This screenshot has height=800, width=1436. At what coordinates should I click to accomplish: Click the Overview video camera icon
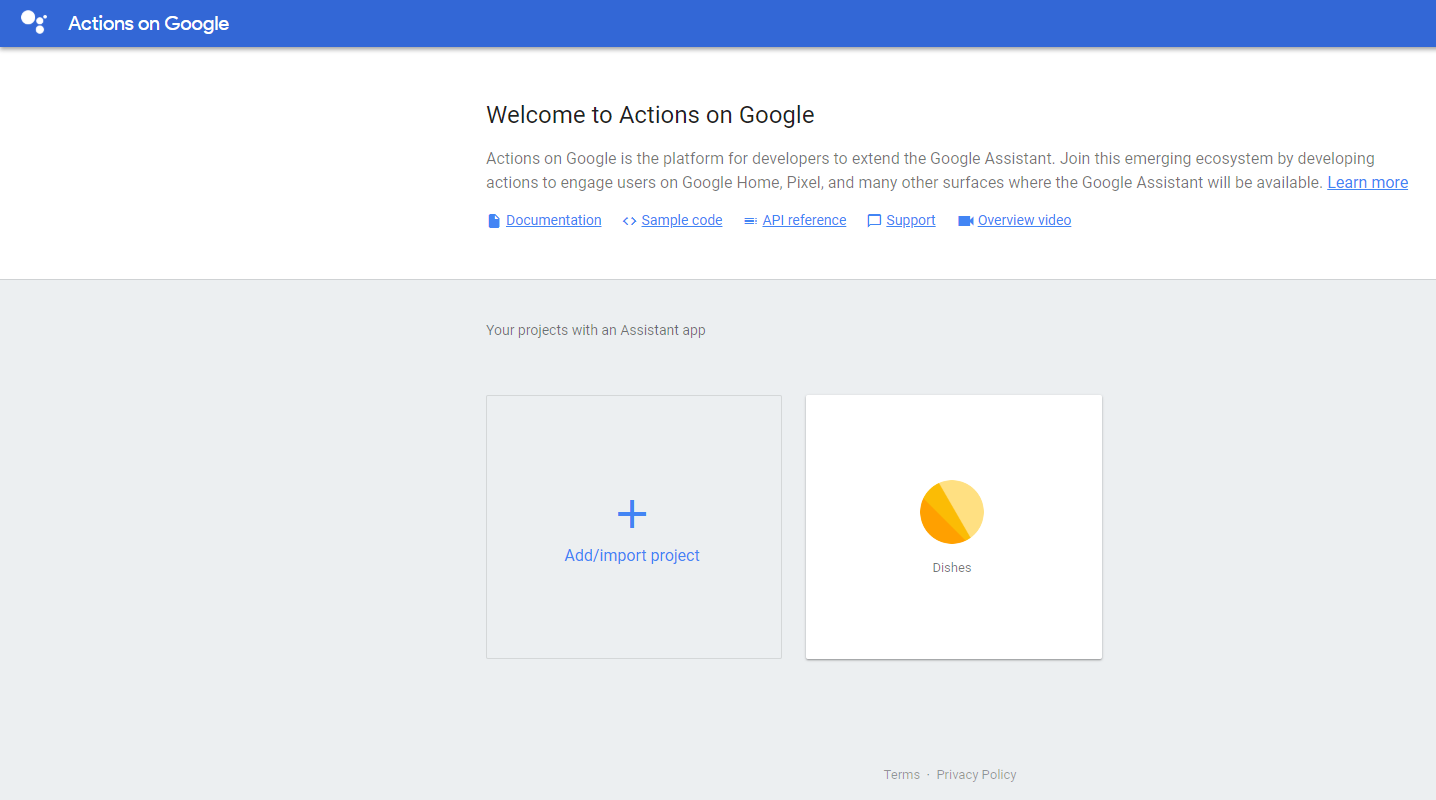click(x=965, y=221)
